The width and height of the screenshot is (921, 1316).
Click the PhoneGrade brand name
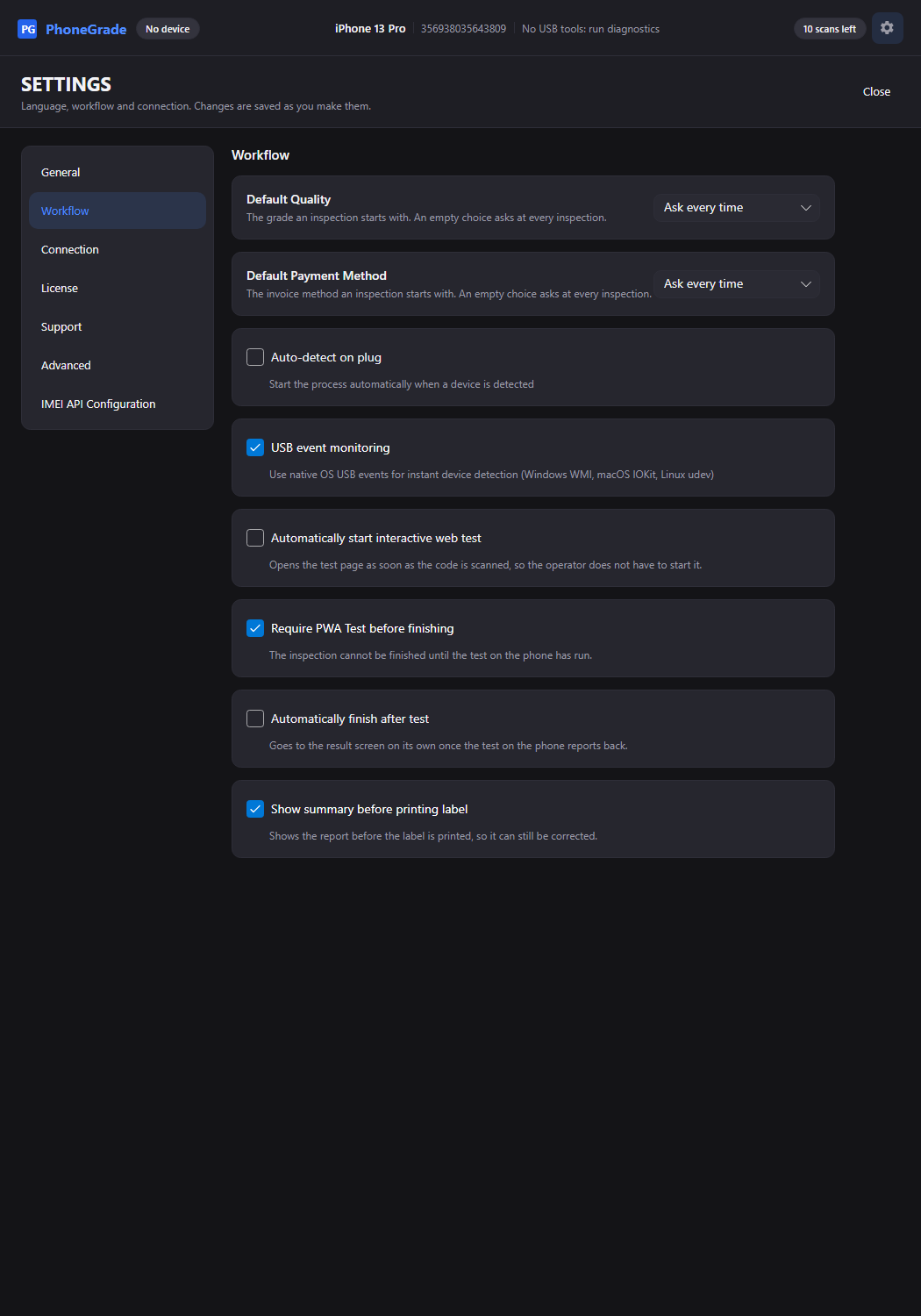click(86, 30)
